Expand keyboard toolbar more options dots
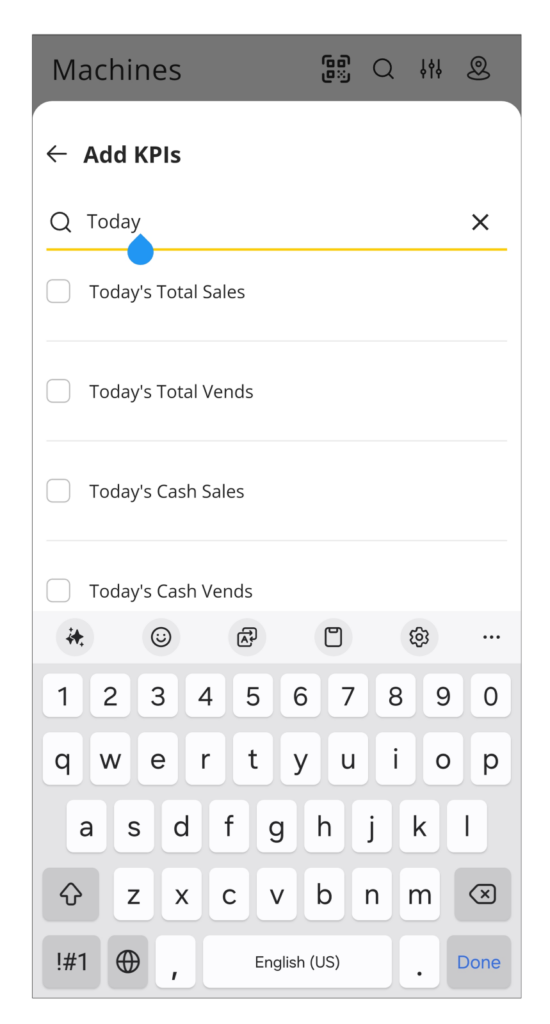The width and height of the screenshot is (550, 1024). [491, 637]
